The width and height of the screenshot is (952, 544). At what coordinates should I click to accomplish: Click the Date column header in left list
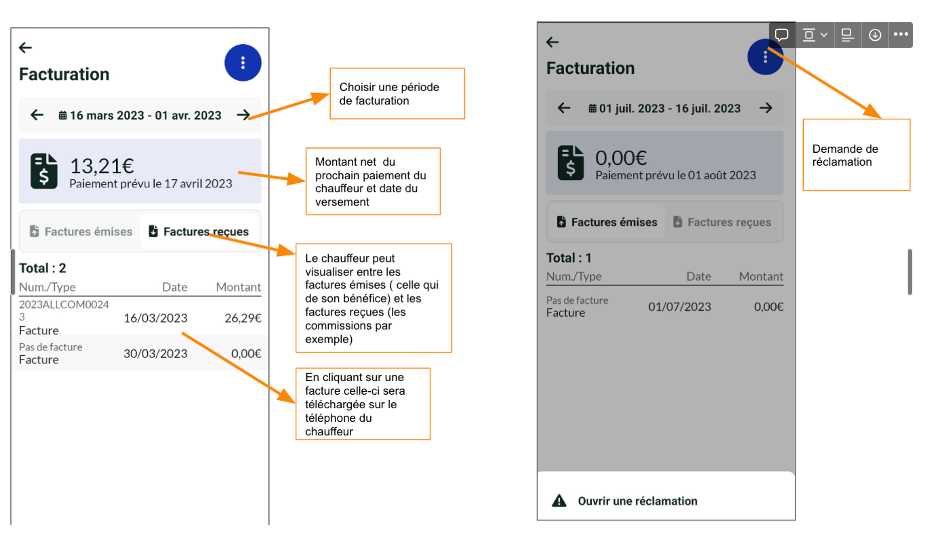pyautogui.click(x=174, y=287)
